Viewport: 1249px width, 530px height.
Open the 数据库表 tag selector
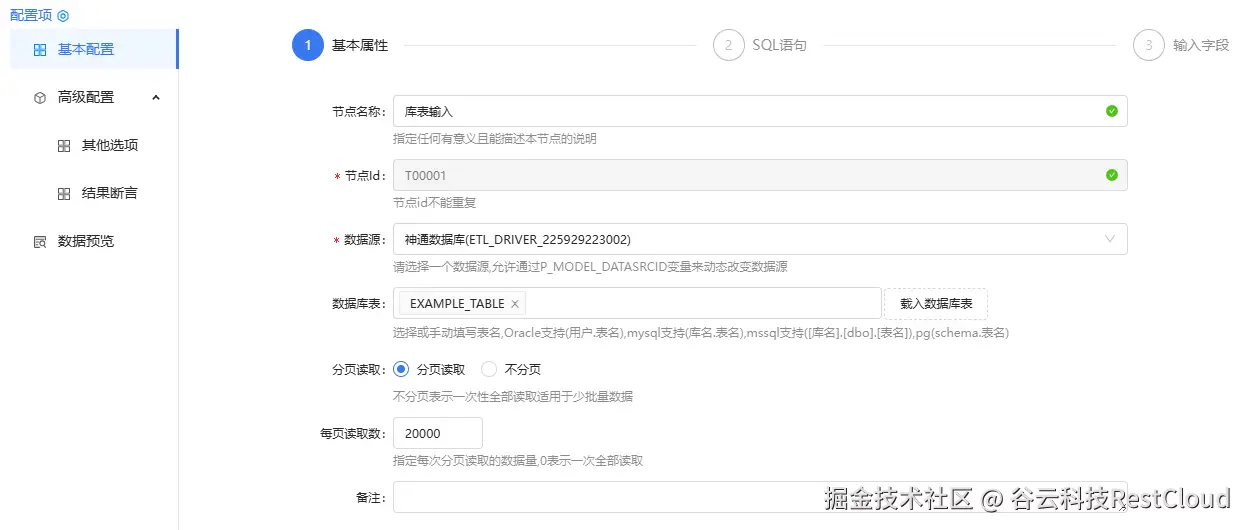coord(637,303)
